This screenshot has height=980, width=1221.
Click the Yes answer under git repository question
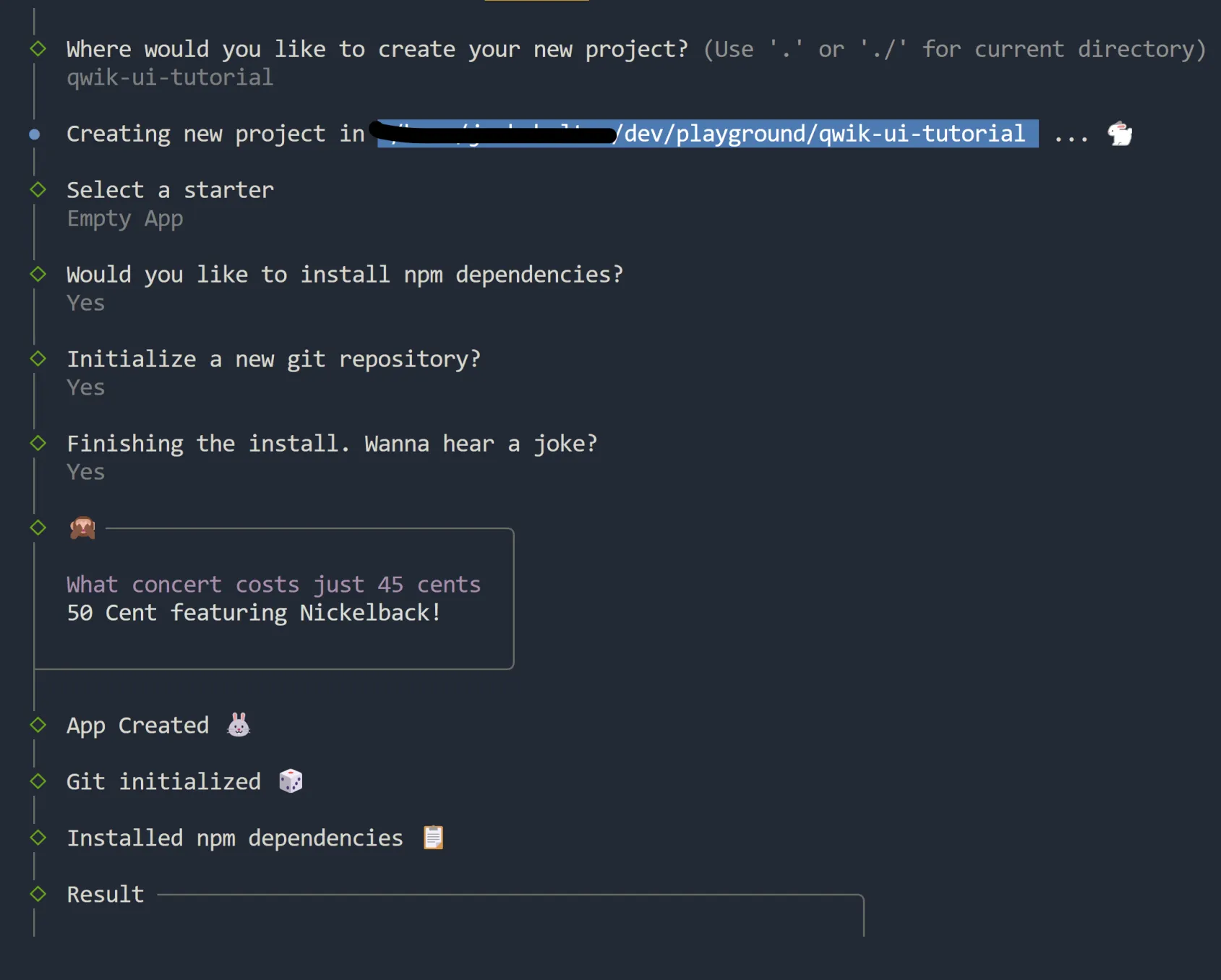click(x=86, y=387)
